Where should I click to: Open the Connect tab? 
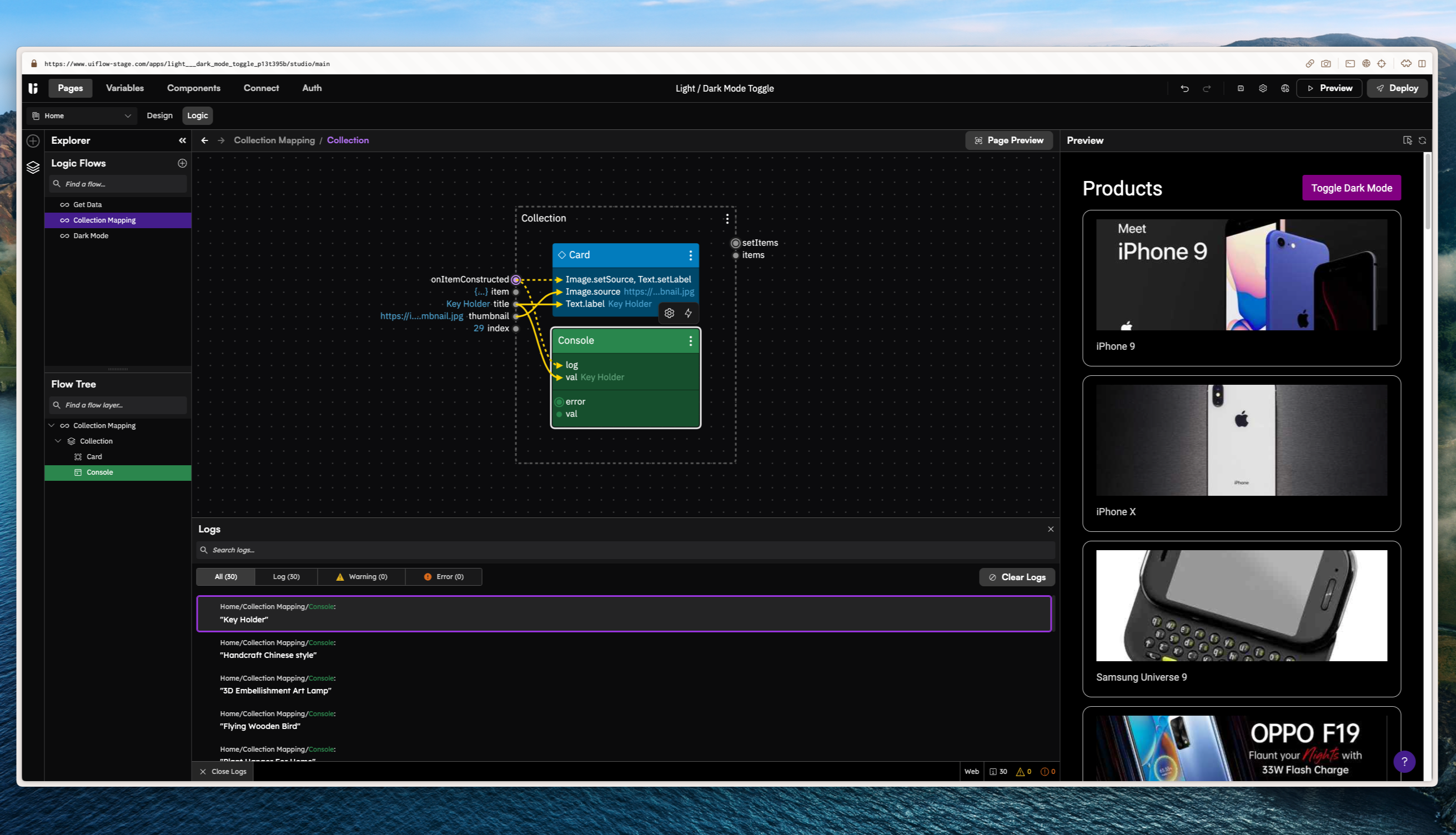coord(261,88)
